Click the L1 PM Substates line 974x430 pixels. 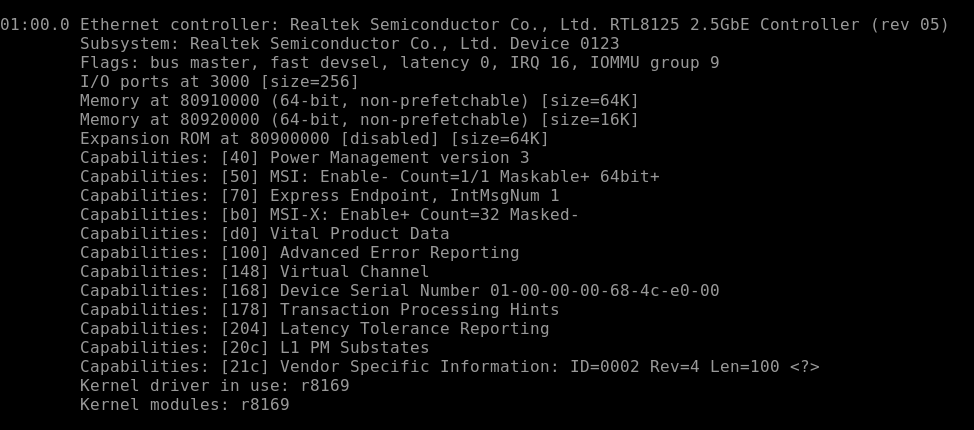point(255,347)
